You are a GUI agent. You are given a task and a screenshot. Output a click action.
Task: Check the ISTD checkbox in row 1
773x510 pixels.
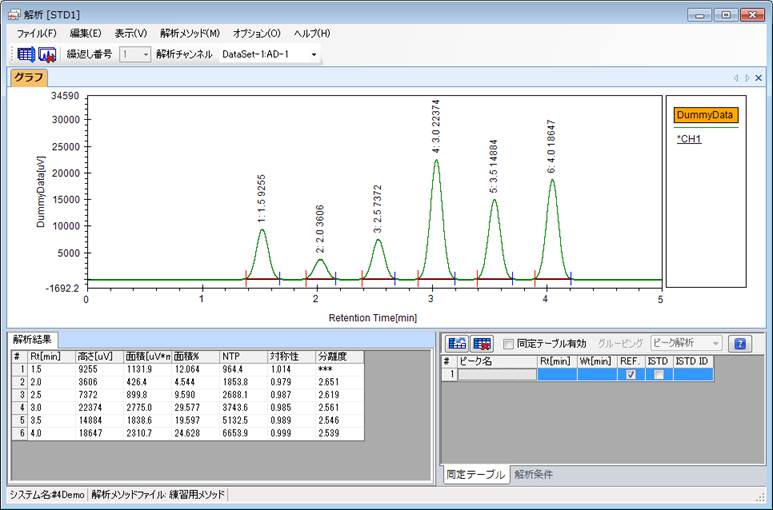657,375
